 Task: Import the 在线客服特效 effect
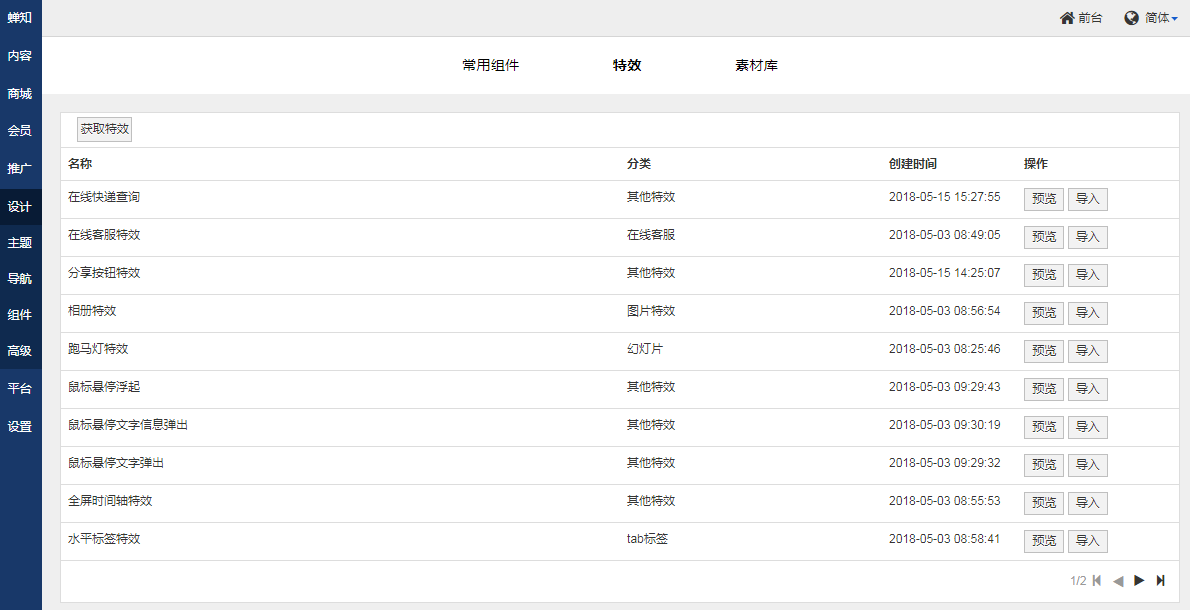pos(1087,237)
